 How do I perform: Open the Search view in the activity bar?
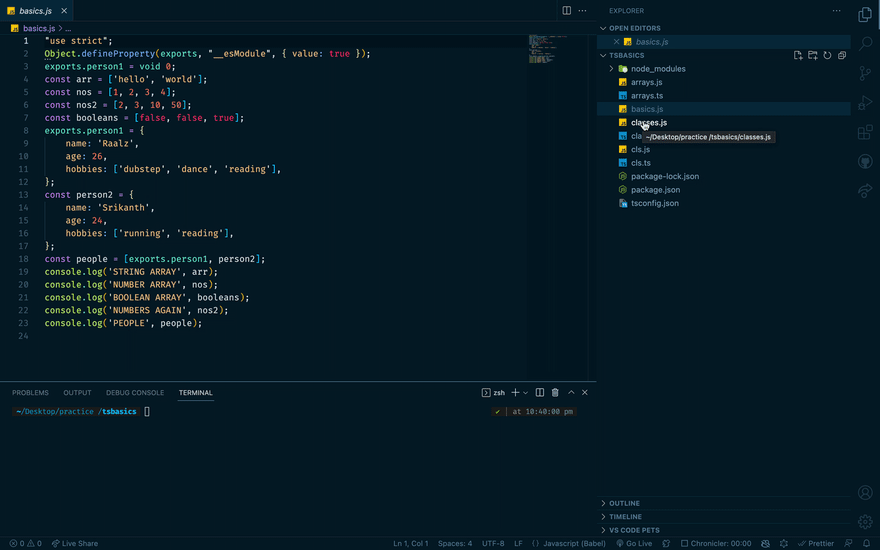865,43
